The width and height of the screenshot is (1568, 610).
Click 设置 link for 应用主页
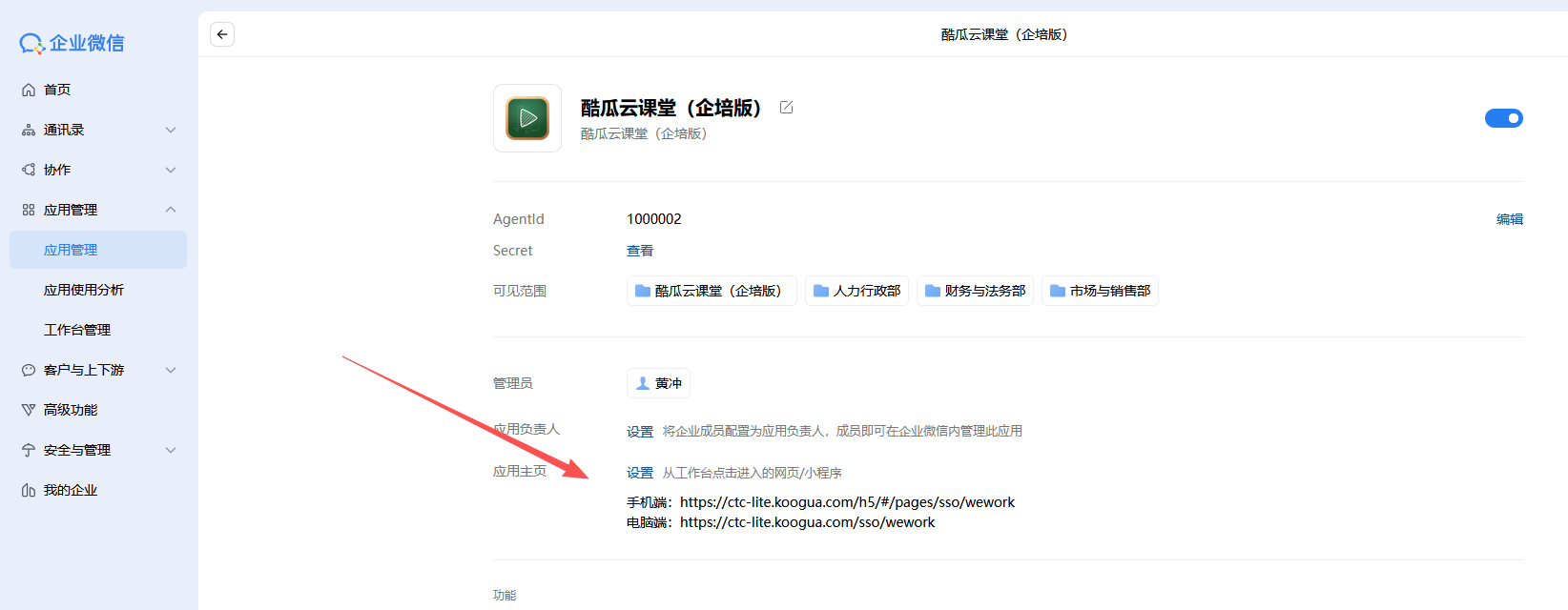pos(640,473)
